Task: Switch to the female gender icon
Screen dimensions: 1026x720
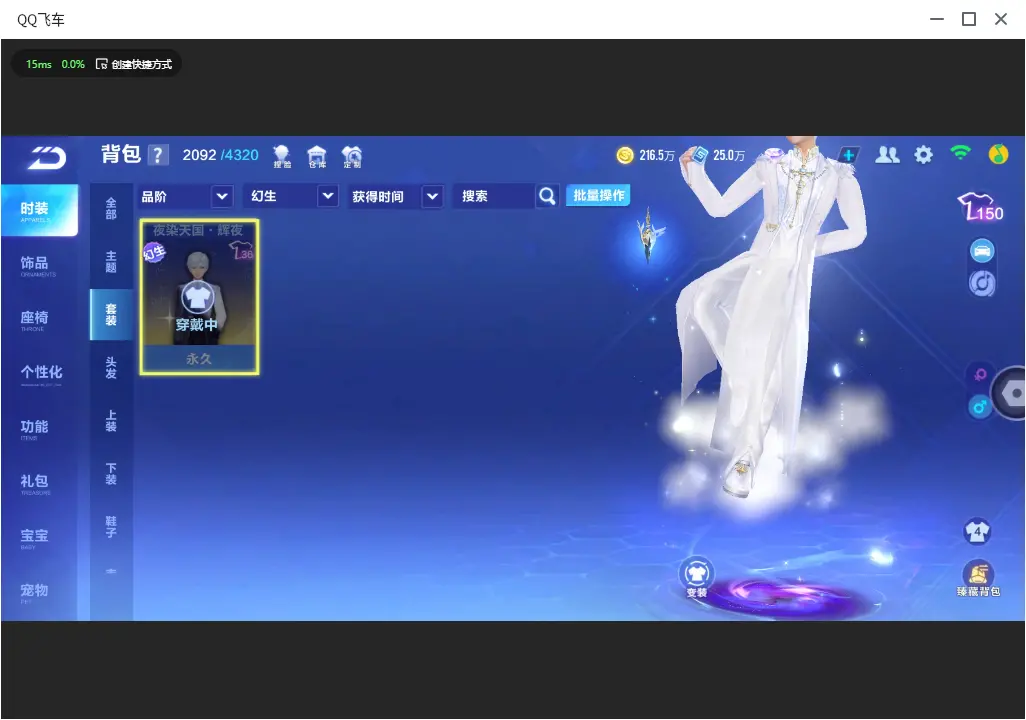Action: coord(980,374)
